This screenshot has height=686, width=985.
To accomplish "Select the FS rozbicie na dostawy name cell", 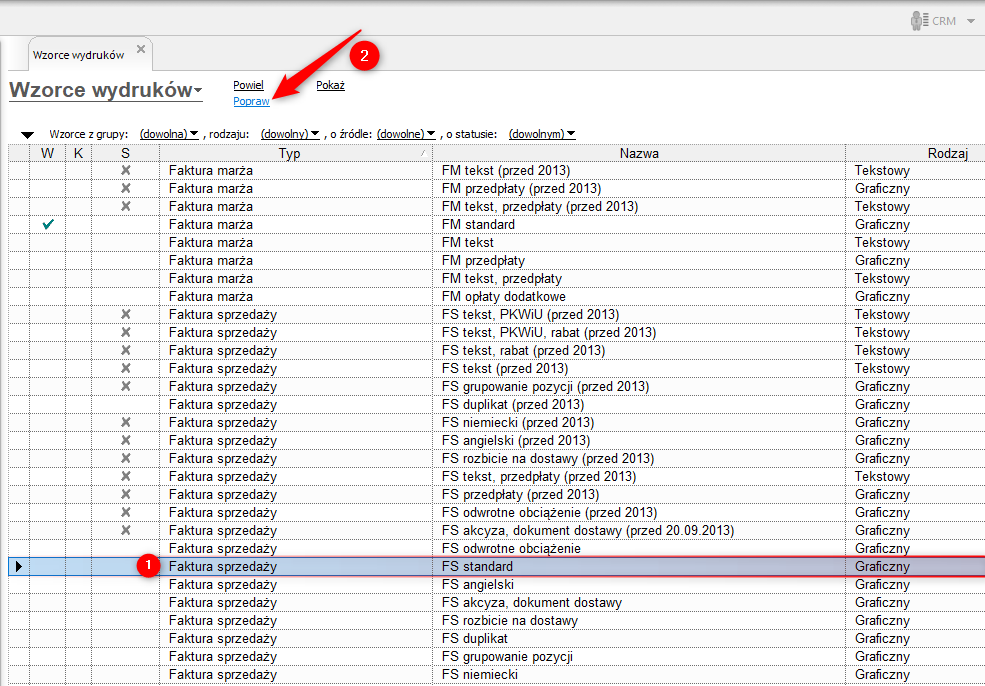I will [639, 621].
